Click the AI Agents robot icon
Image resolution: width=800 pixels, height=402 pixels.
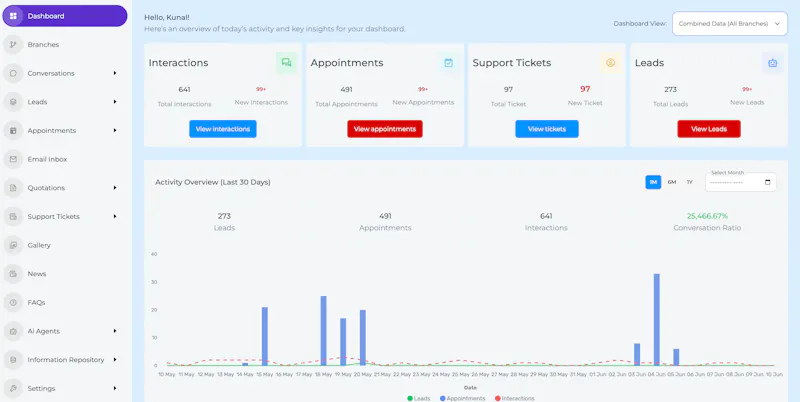13,331
